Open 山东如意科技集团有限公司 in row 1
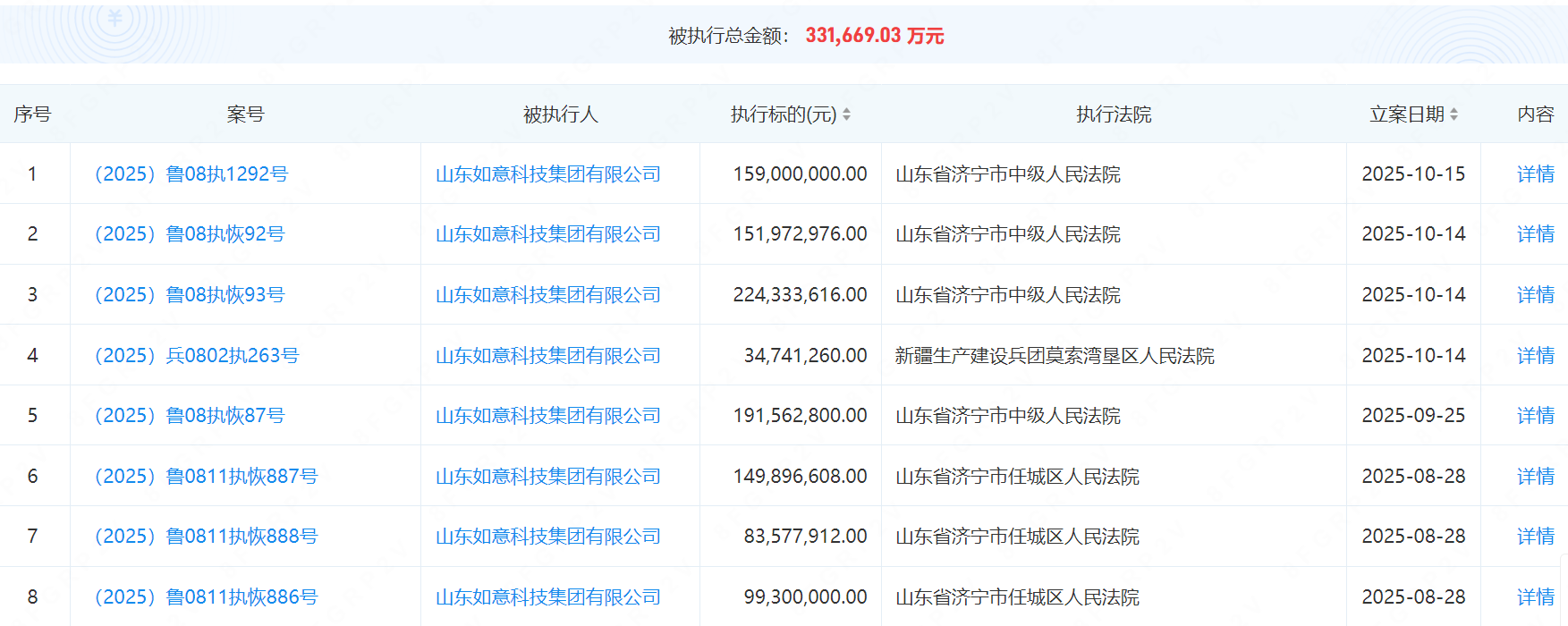The image size is (1568, 626). [548, 173]
